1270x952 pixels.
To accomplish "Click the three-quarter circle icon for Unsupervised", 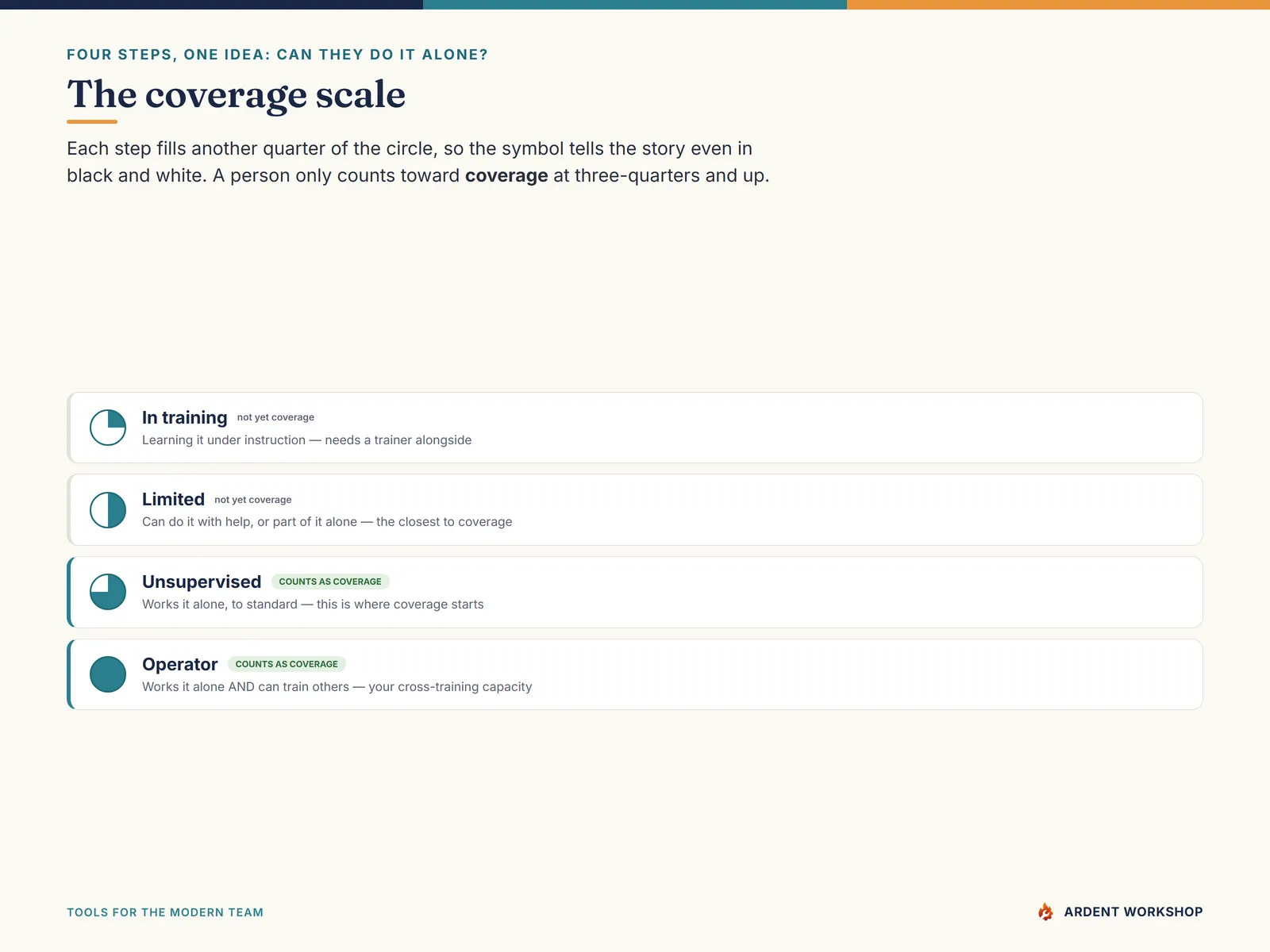I will [108, 592].
